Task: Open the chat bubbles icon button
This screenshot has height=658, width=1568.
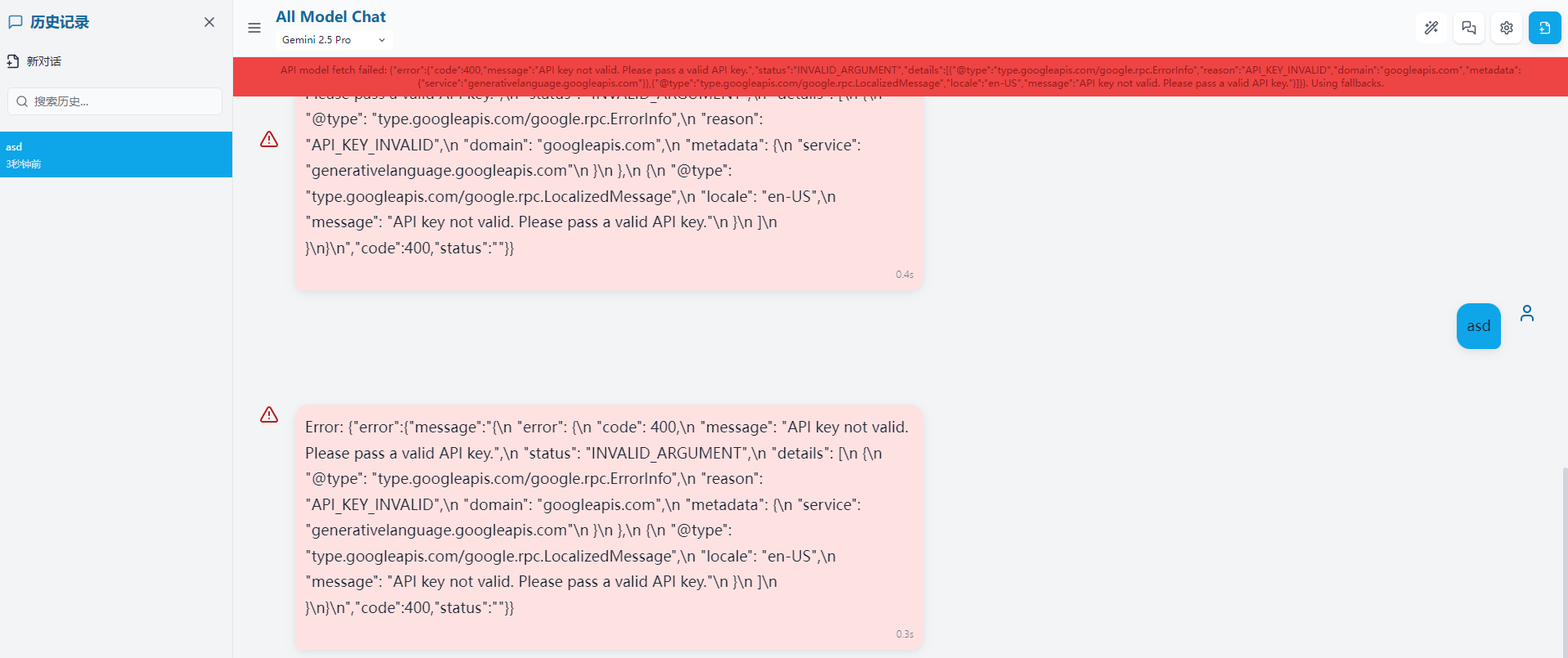Action: (1469, 28)
